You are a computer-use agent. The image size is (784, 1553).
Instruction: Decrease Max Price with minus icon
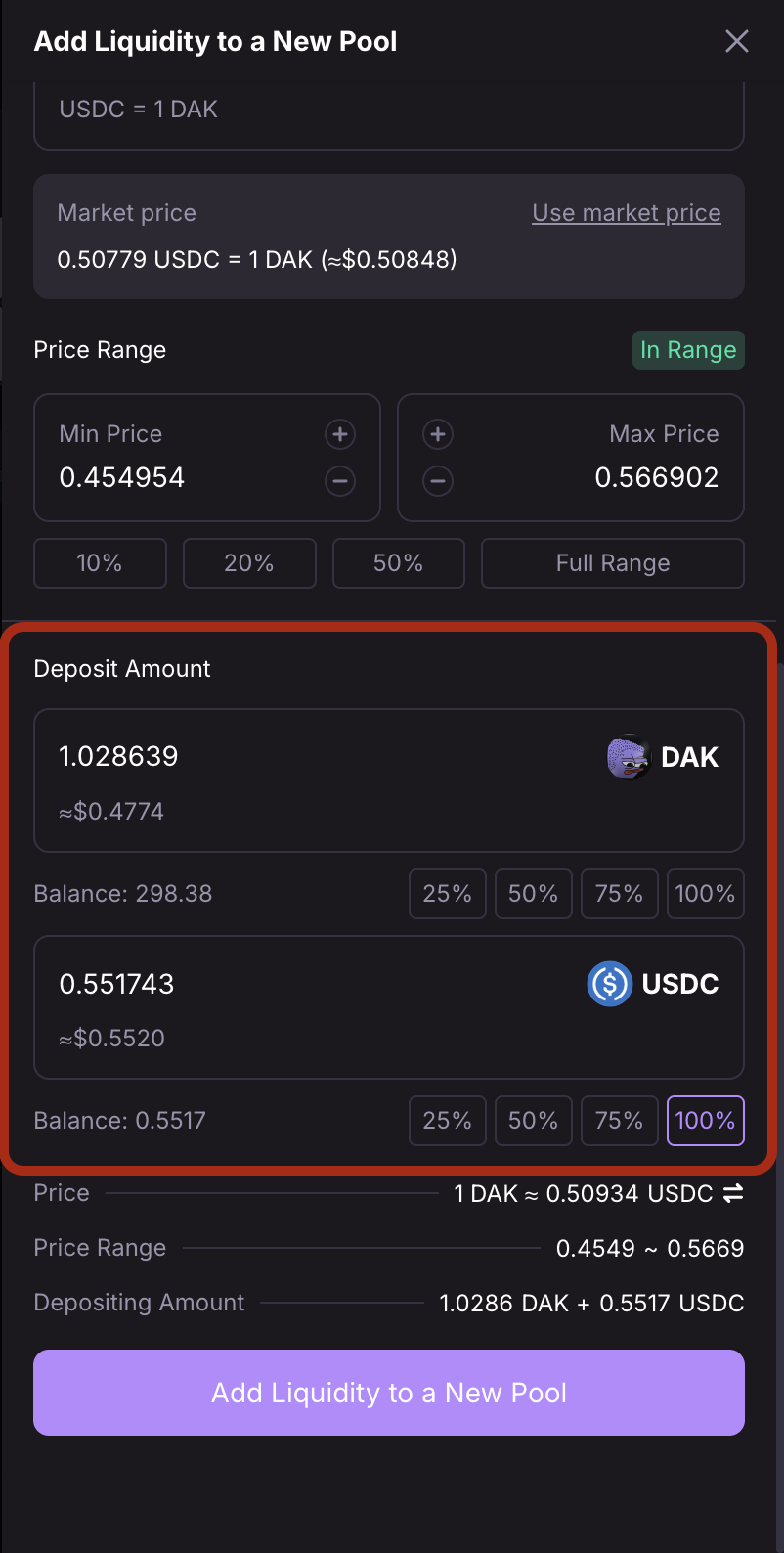(438, 481)
